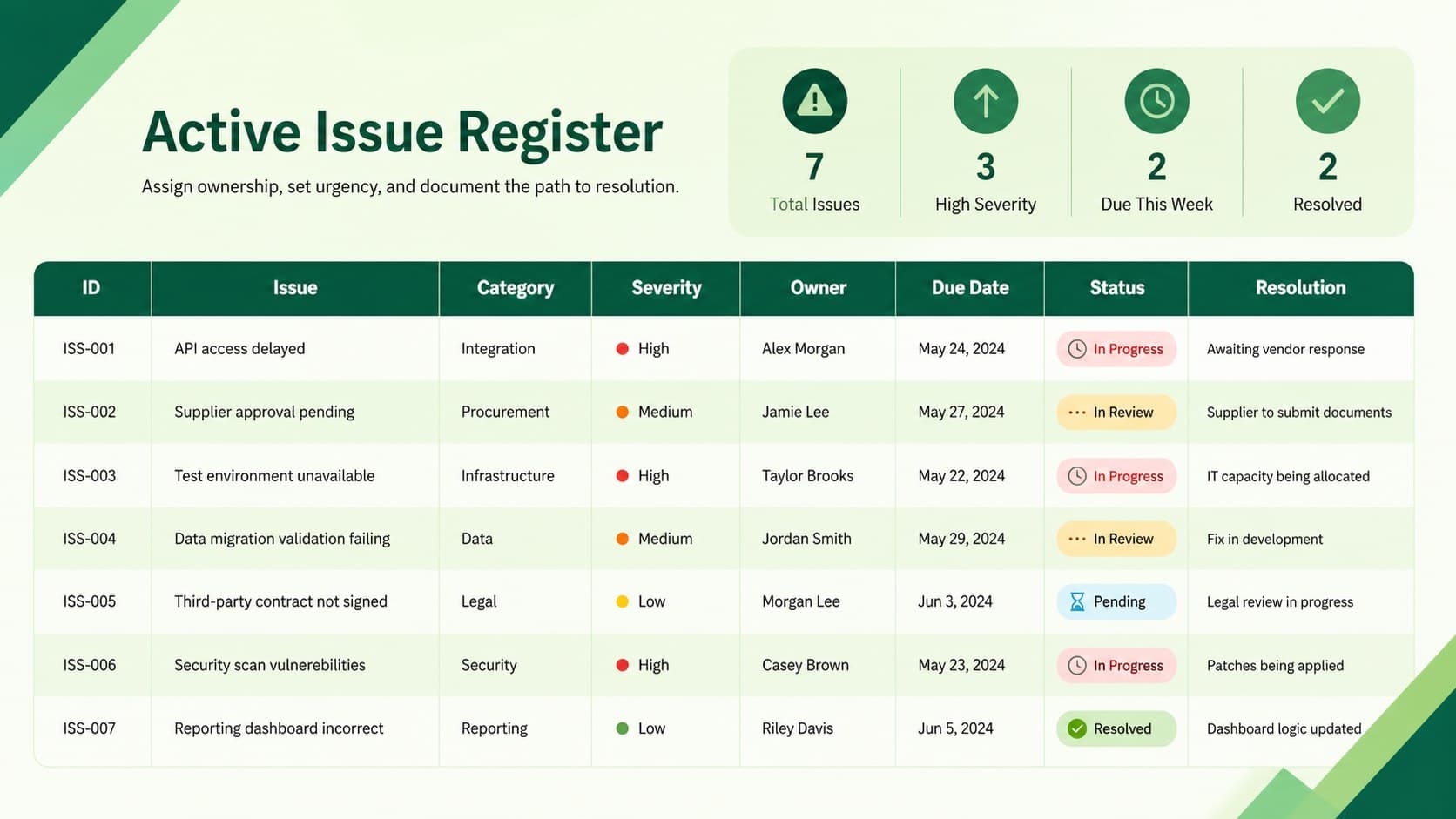Click the "Jun 5, 2024" due date
Viewport: 1456px width, 819px height.
[955, 728]
